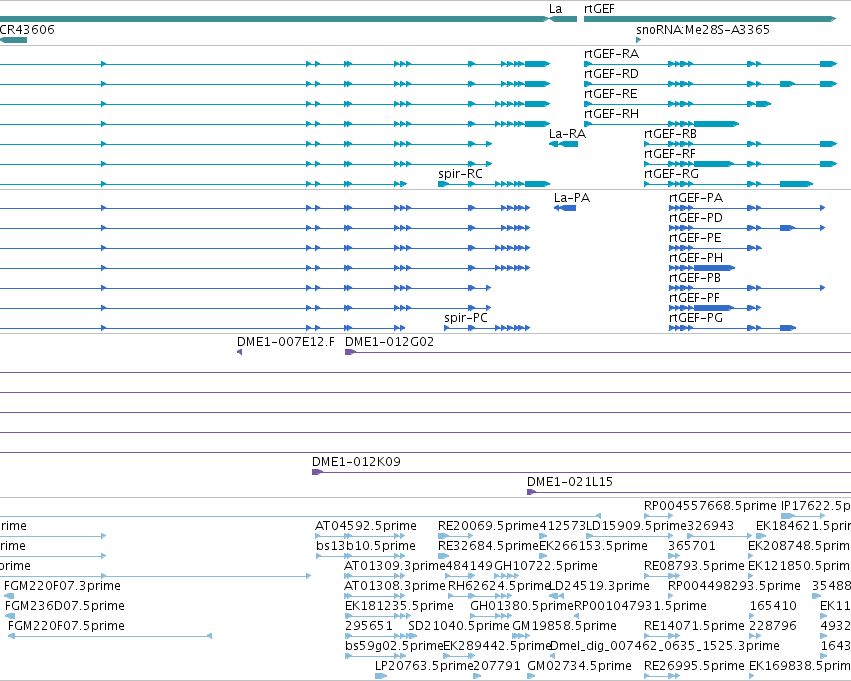Image resolution: width=851 pixels, height=681 pixels.
Task: Click the DME1-012K09 clone start arrow
Action: (317, 473)
